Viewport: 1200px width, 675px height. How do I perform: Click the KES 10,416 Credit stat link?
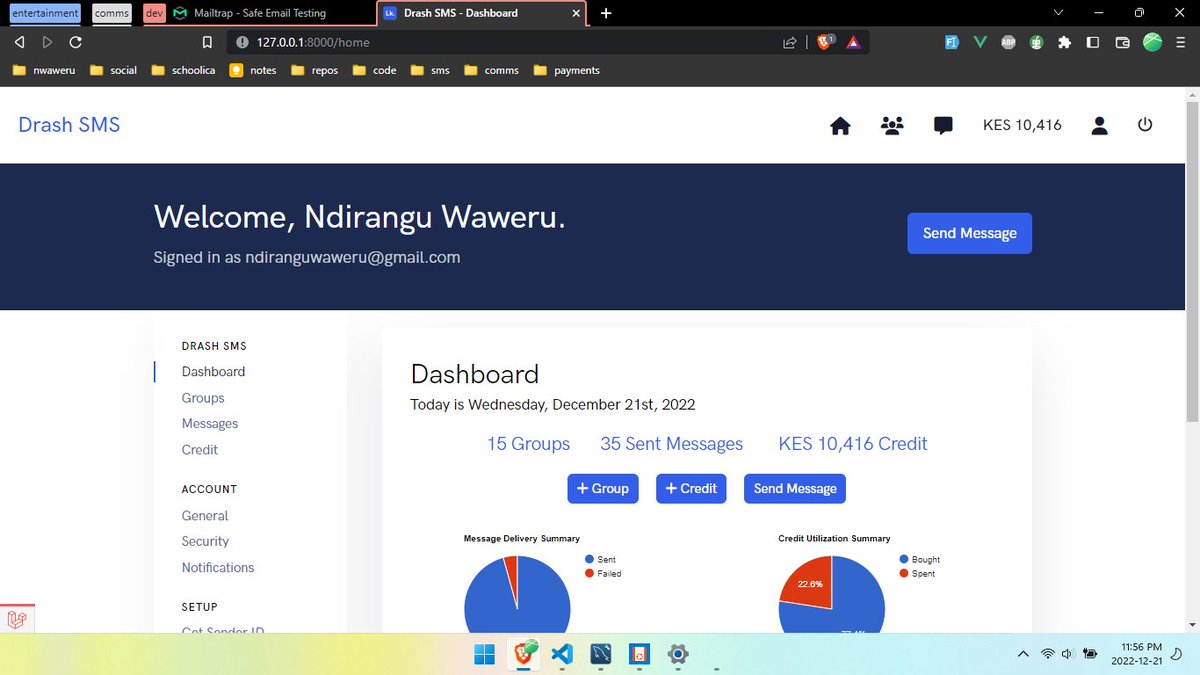853,443
